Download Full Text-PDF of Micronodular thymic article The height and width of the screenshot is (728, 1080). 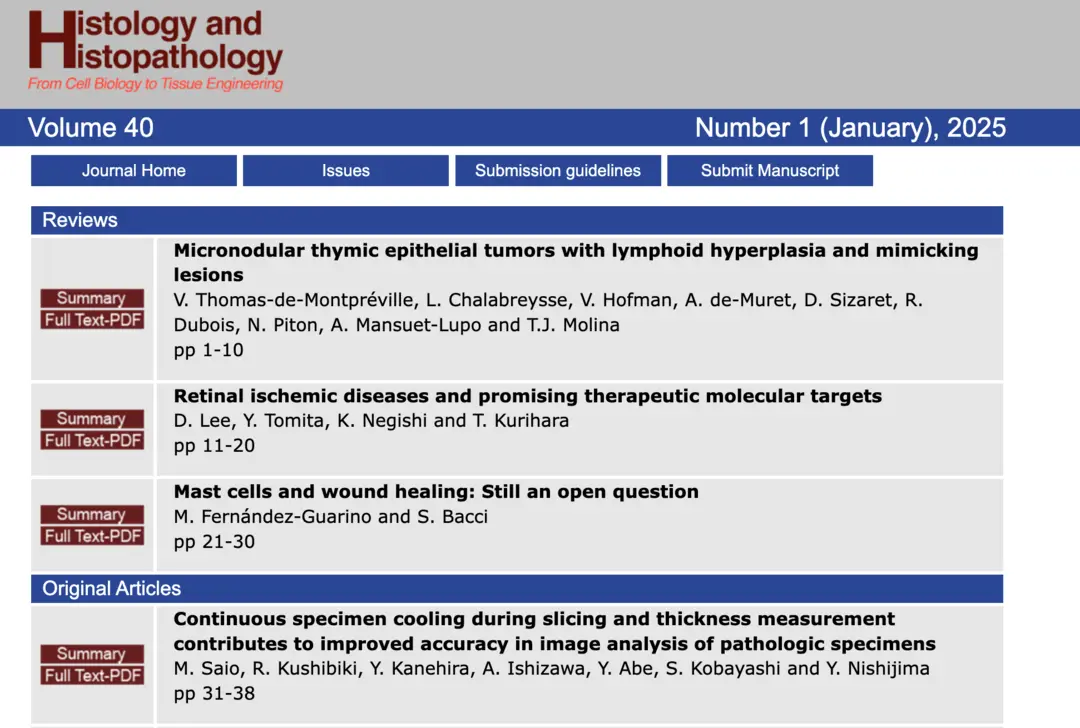[93, 320]
